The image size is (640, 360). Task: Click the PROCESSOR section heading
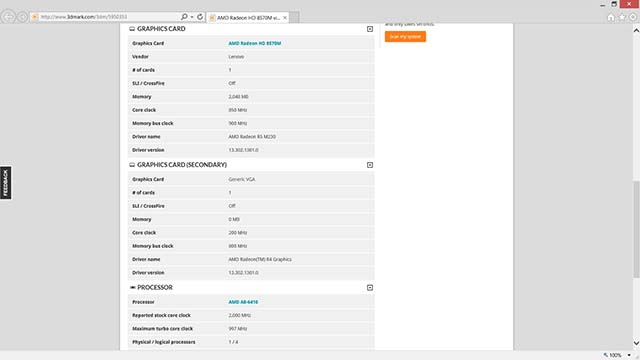155,288
